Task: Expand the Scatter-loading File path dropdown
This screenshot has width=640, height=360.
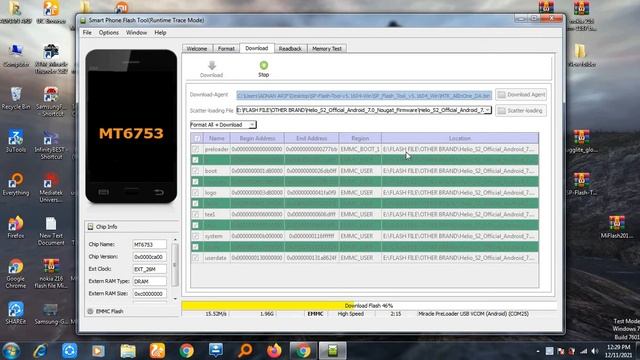Action: coord(487,110)
